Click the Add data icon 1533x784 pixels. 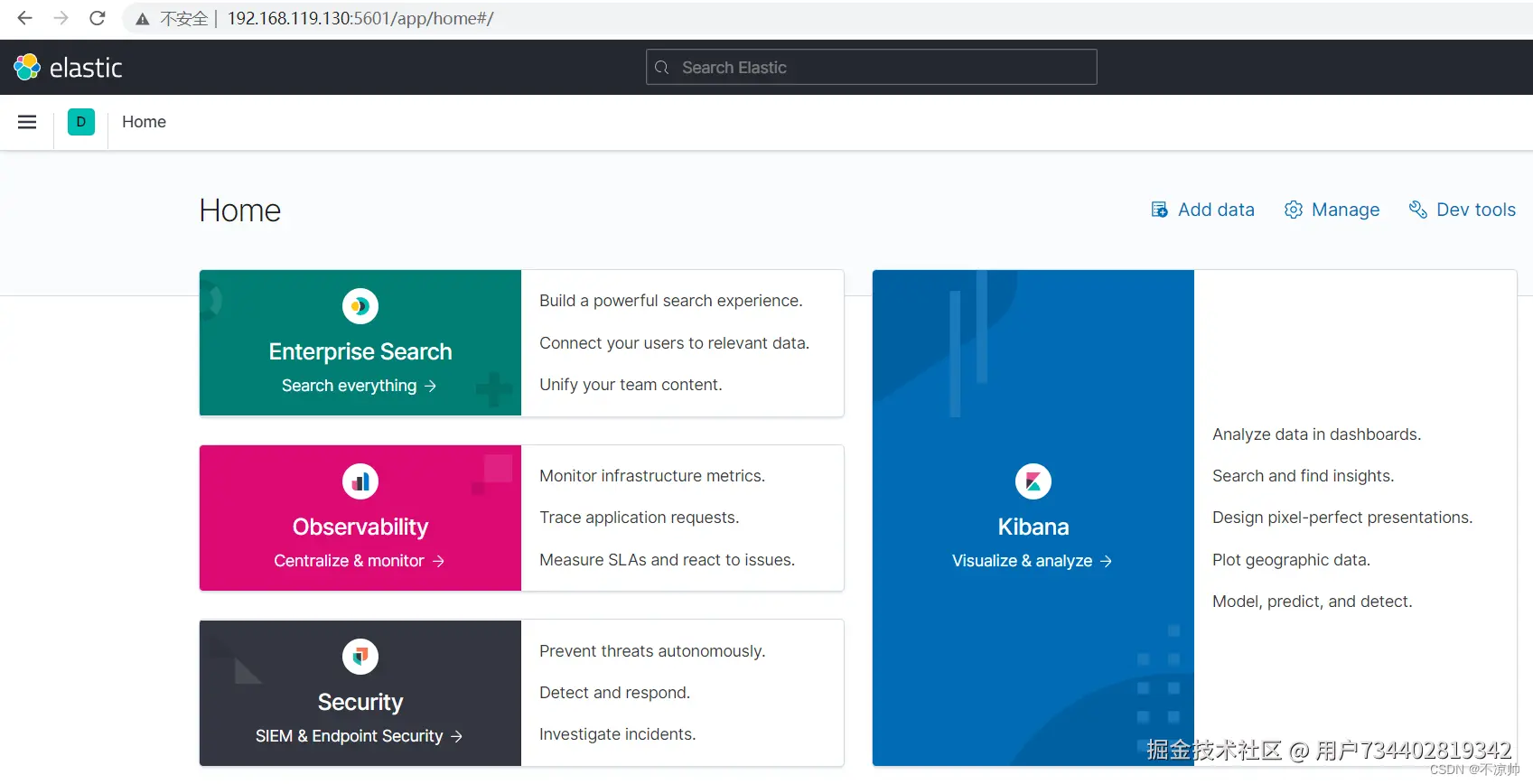point(1160,210)
